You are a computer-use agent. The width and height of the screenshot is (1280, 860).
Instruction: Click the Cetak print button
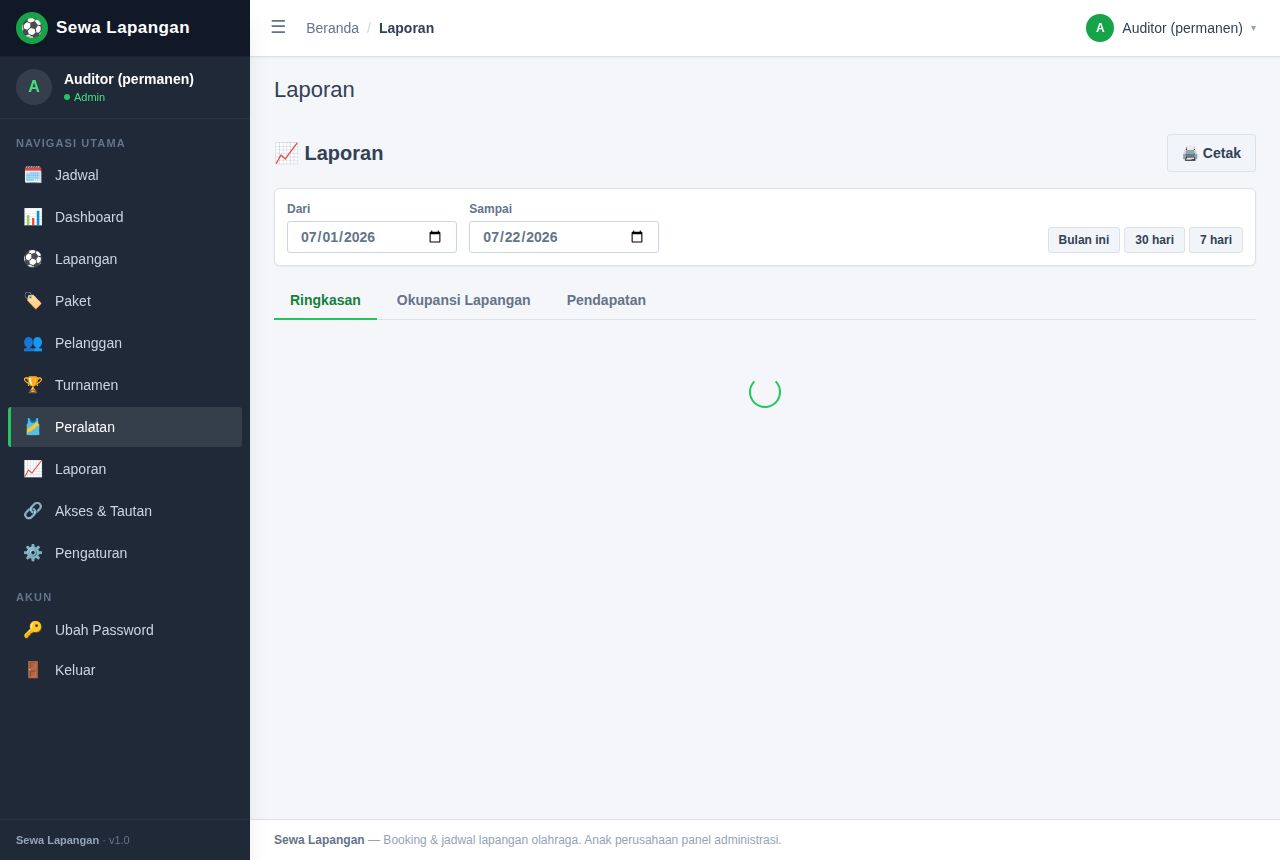(x=1211, y=153)
